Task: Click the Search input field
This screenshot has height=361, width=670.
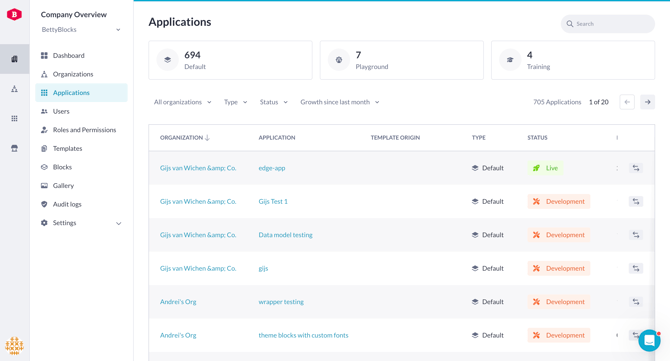Action: 608,24
